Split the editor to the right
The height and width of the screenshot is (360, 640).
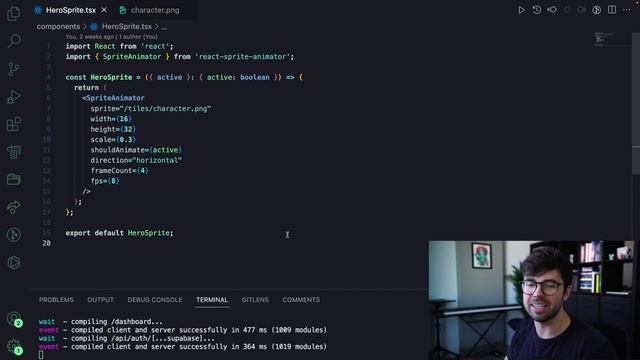(612, 10)
